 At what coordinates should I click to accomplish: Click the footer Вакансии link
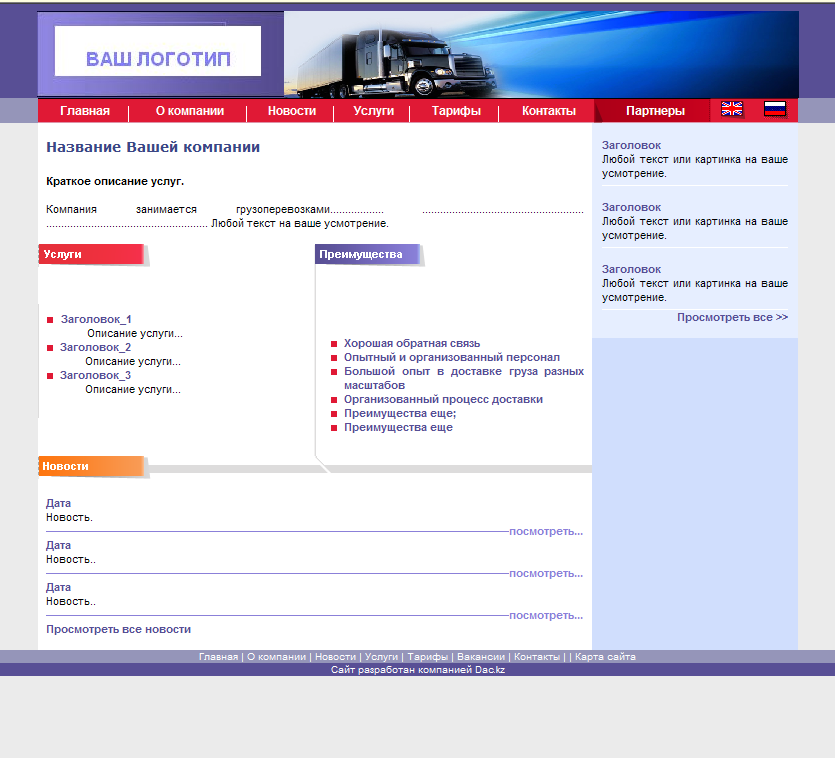(x=481, y=657)
